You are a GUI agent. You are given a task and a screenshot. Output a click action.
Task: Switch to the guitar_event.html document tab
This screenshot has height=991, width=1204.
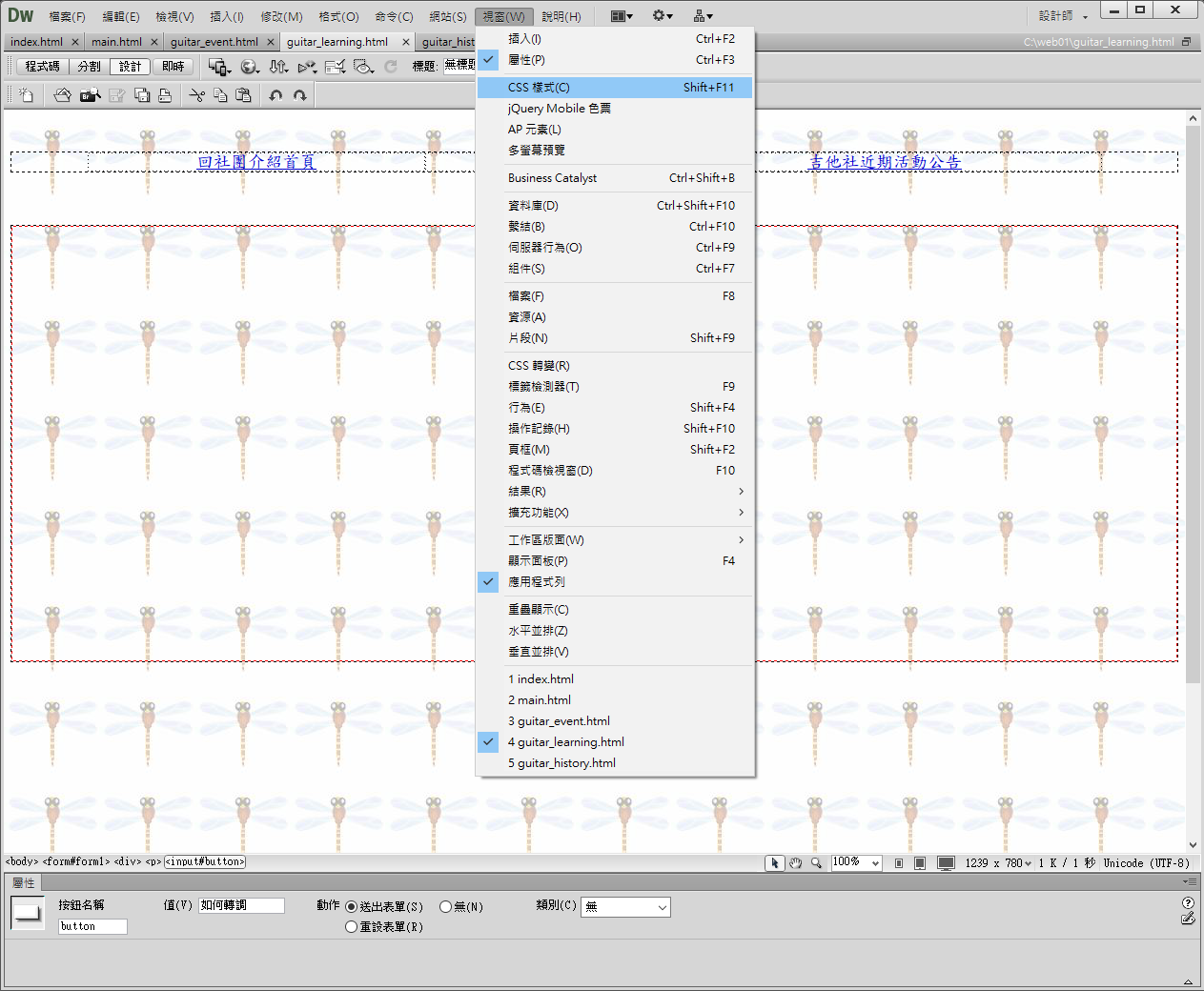tap(214, 42)
